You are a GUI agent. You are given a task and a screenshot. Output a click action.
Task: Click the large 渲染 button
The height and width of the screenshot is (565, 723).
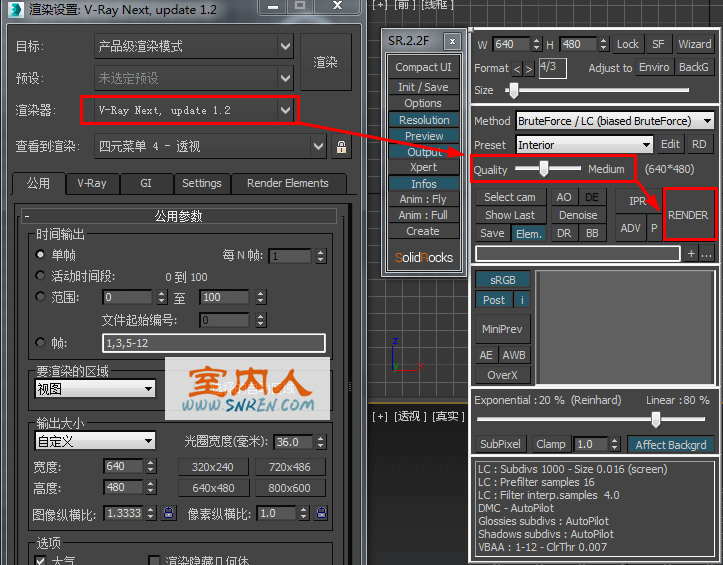tap(326, 62)
